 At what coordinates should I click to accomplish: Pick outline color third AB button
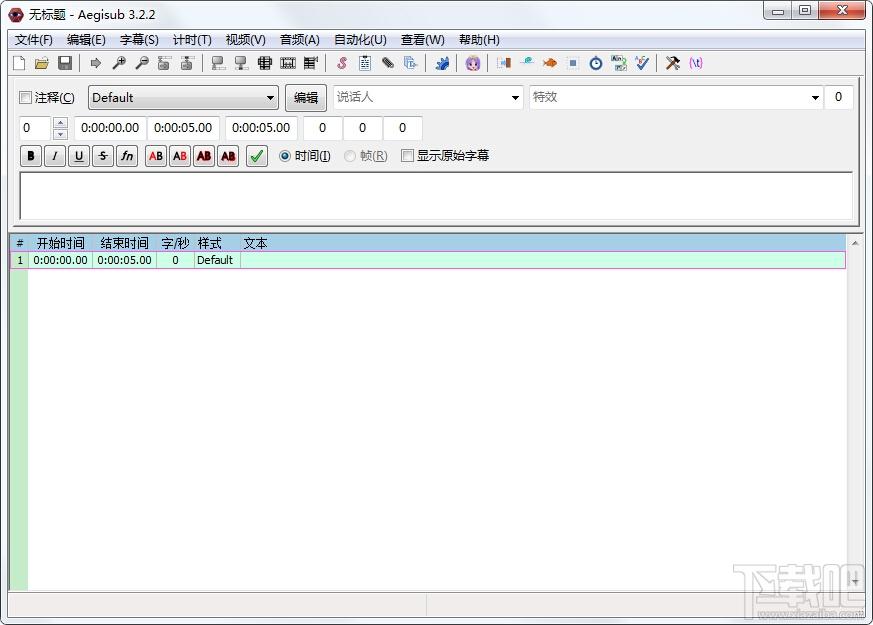[x=204, y=156]
